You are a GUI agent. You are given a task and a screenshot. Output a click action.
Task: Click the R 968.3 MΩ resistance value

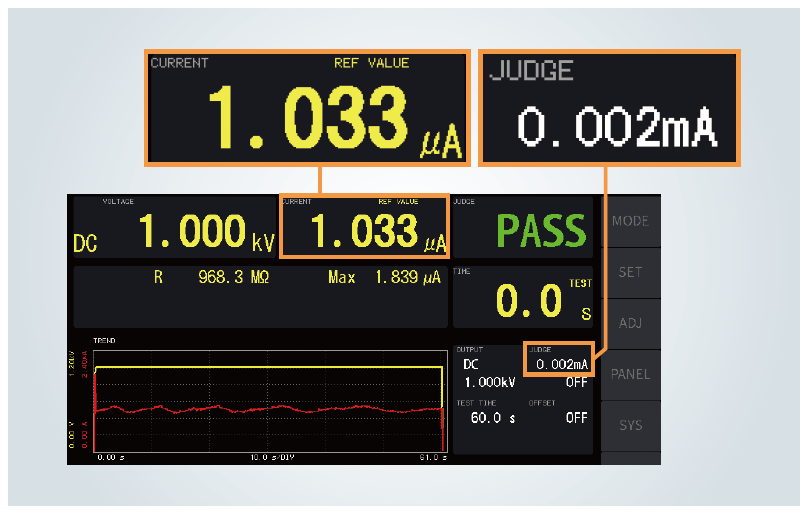pyautogui.click(x=211, y=277)
